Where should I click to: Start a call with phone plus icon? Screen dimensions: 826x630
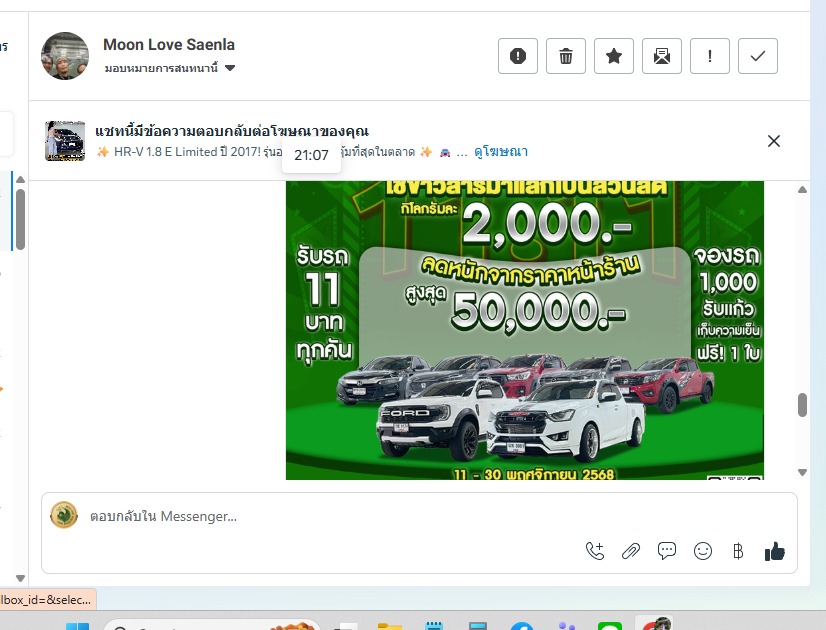tap(595, 551)
